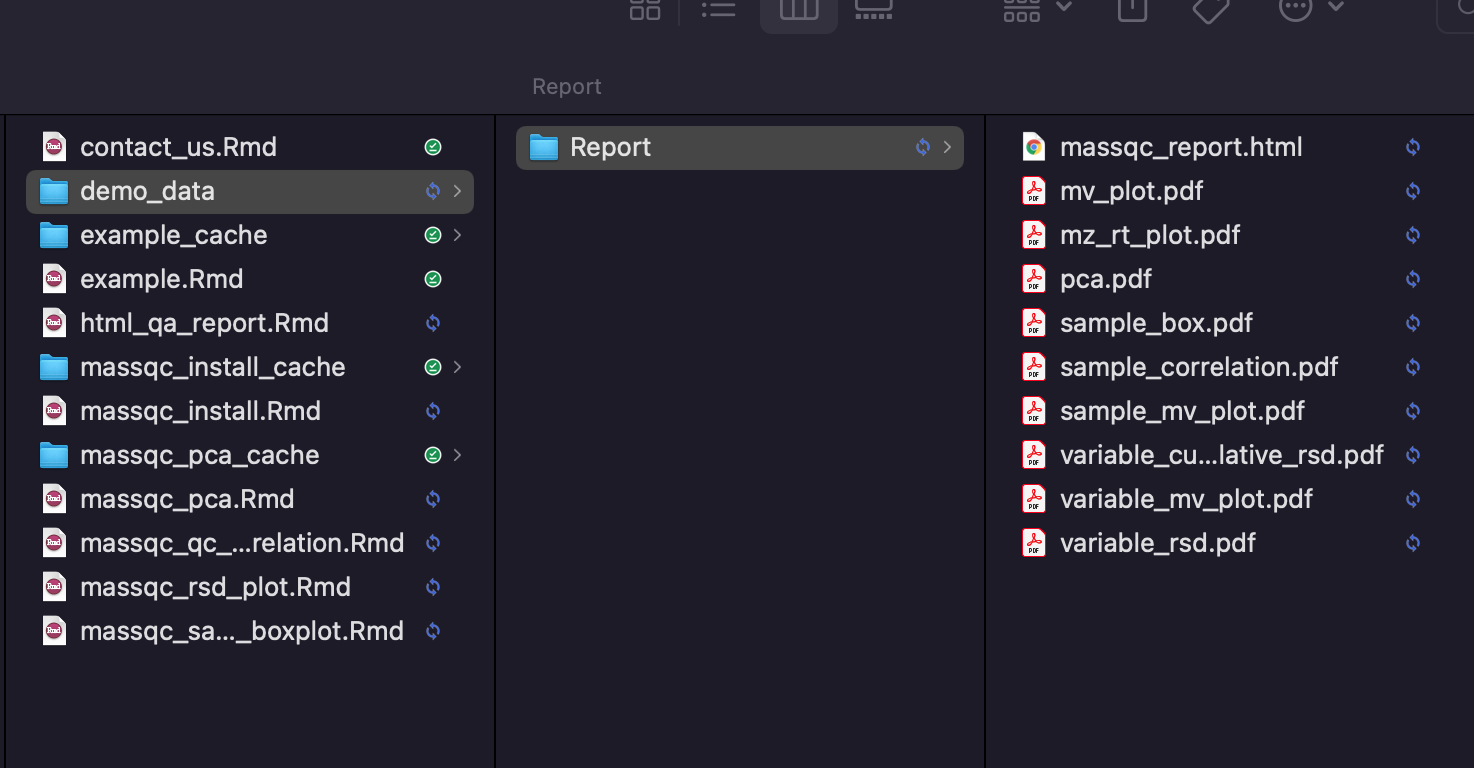The height and width of the screenshot is (768, 1474).
Task: Open the more actions ellipsis menu
Action: (1311, 9)
